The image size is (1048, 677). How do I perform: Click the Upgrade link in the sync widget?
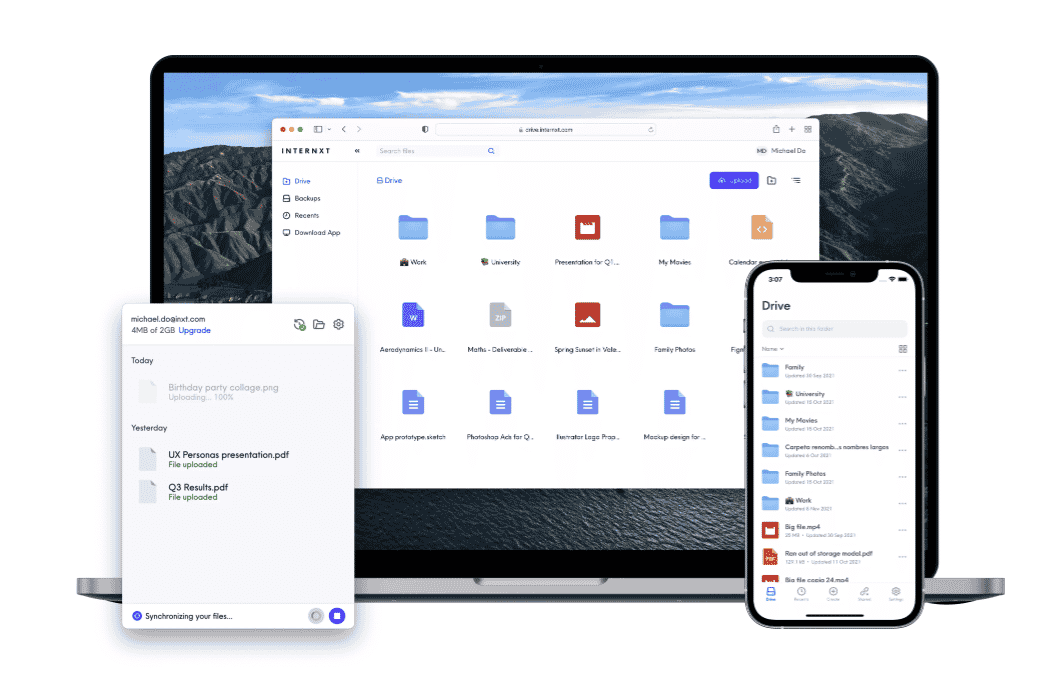coord(194,330)
